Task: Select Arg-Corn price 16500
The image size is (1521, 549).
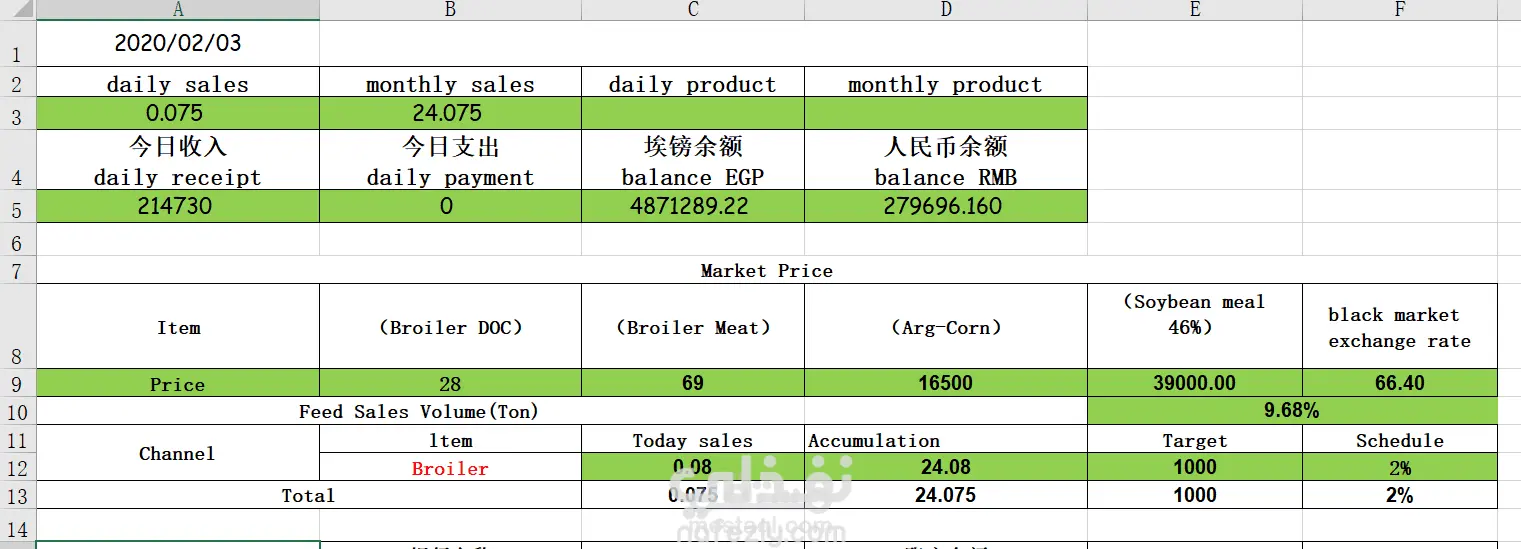Action: [x=945, y=383]
